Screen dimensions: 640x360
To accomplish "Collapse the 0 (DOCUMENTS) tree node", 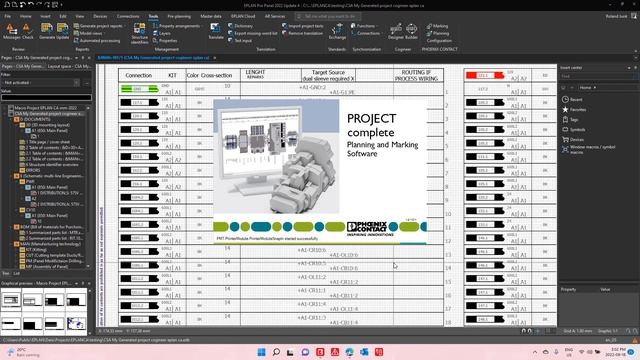I will pos(11,120).
